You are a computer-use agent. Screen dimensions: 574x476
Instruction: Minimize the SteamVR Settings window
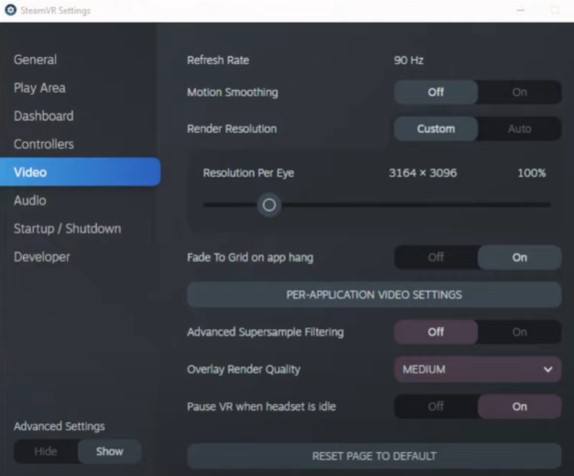(x=520, y=10)
